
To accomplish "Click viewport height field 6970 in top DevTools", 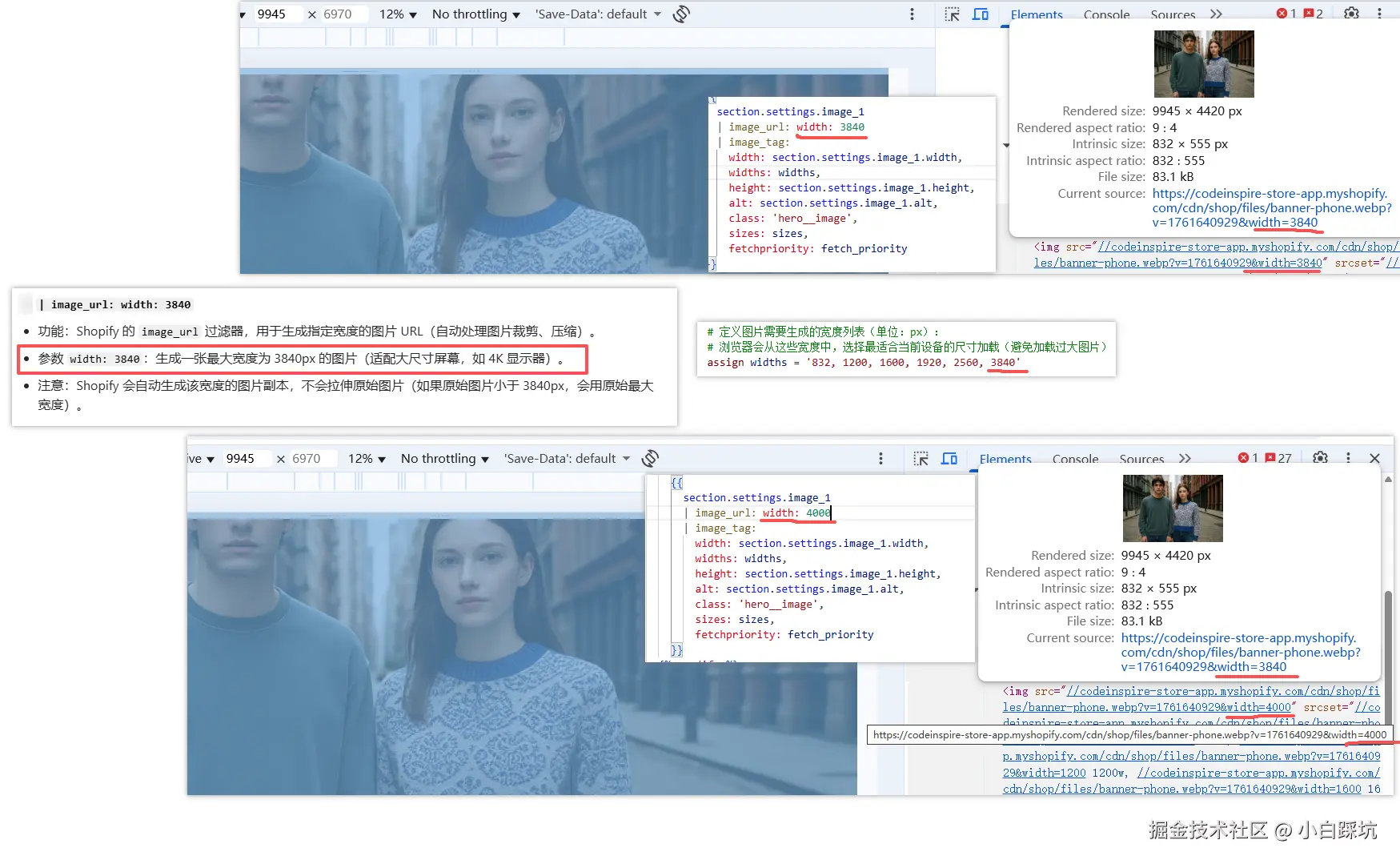I will coord(343,14).
